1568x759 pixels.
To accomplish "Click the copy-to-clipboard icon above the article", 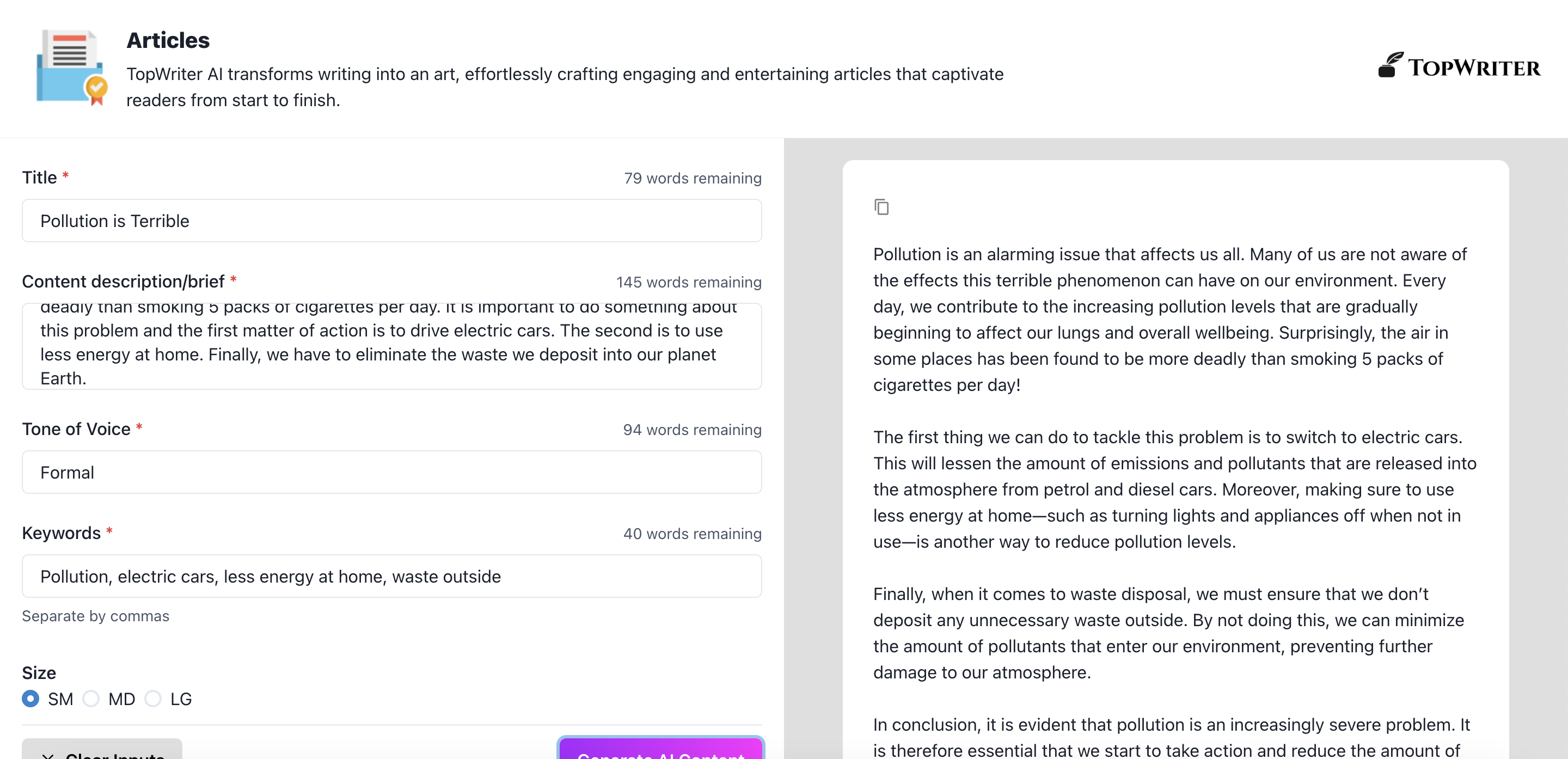I will tap(881, 207).
